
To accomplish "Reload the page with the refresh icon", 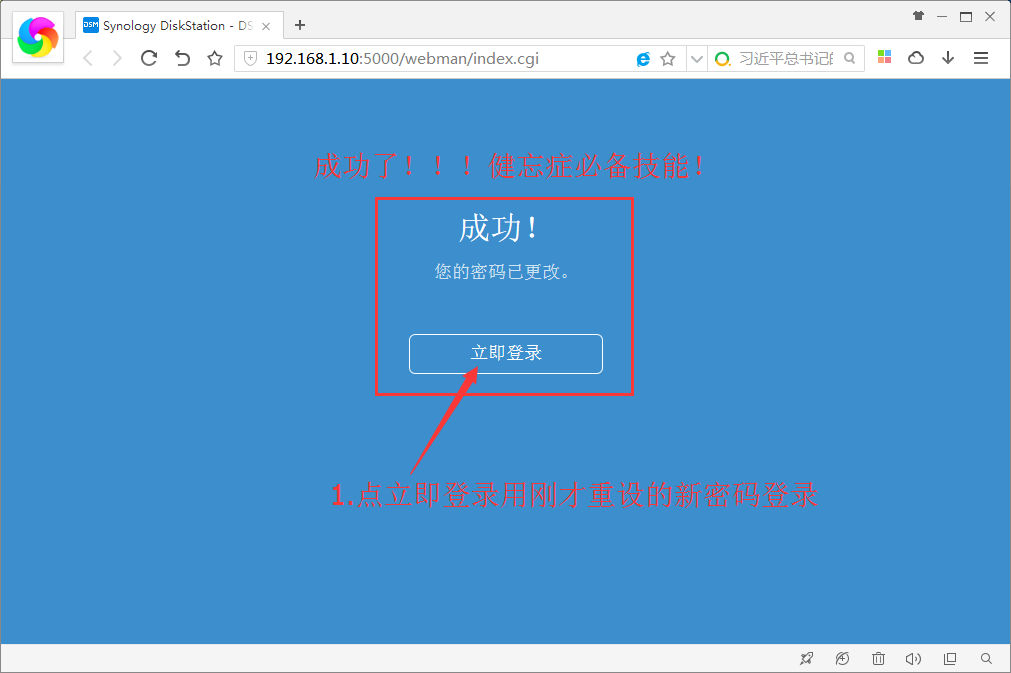I will [149, 58].
